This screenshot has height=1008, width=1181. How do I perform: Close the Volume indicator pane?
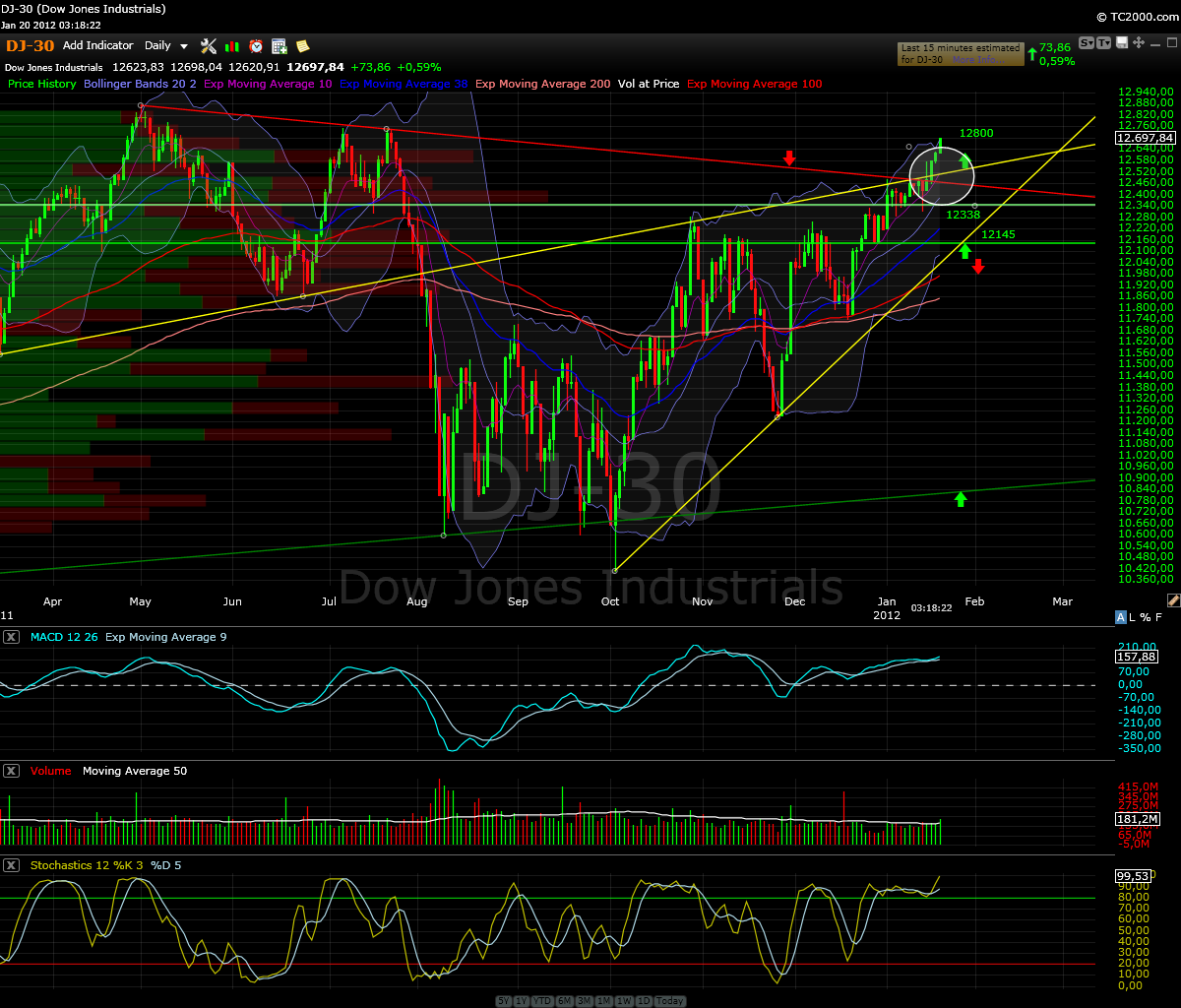11,771
